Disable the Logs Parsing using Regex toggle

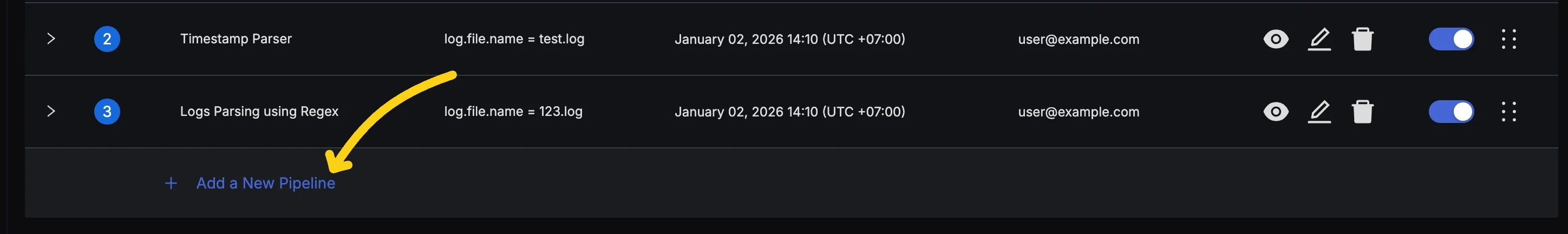(x=1451, y=112)
